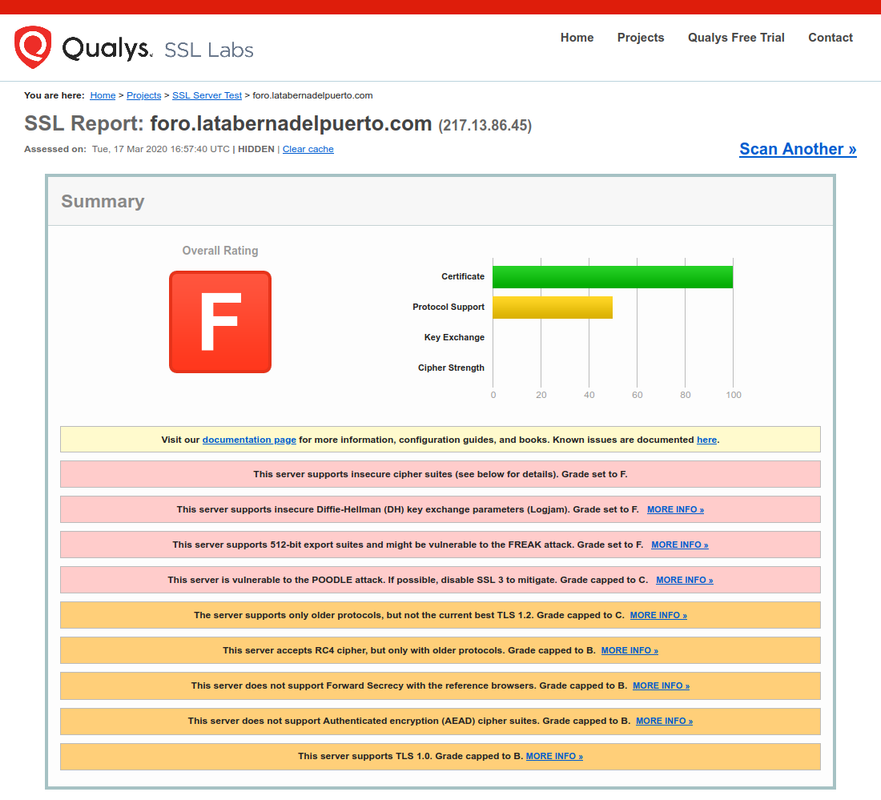881x800 pixels.
Task: Click the Qualys shield logo icon
Action: (x=33, y=47)
